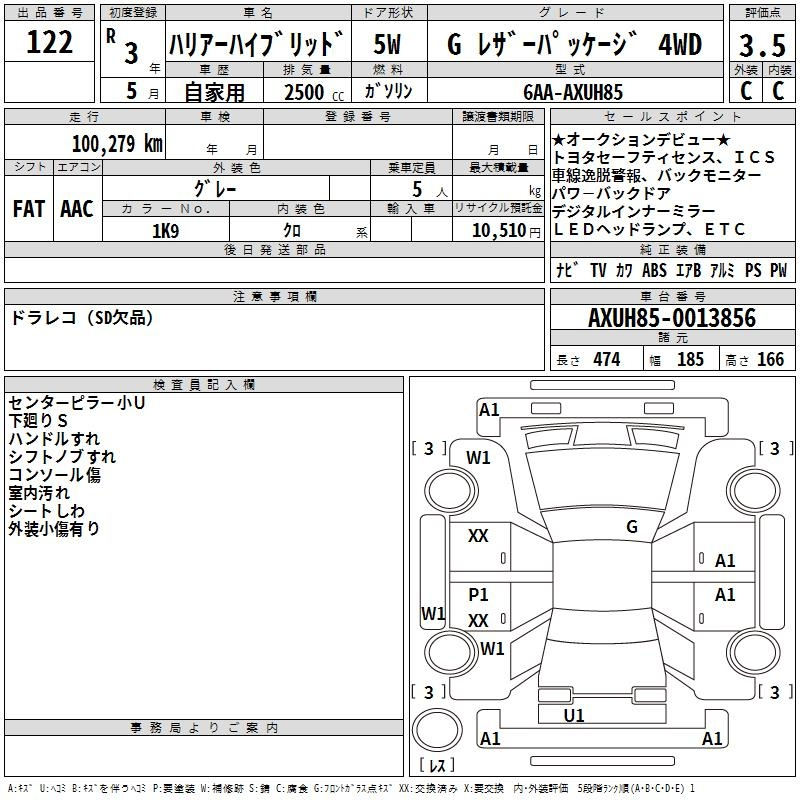This screenshot has height=800, width=800.
Task: Click the mileage value 100,279 km
Action: [x=116, y=144]
